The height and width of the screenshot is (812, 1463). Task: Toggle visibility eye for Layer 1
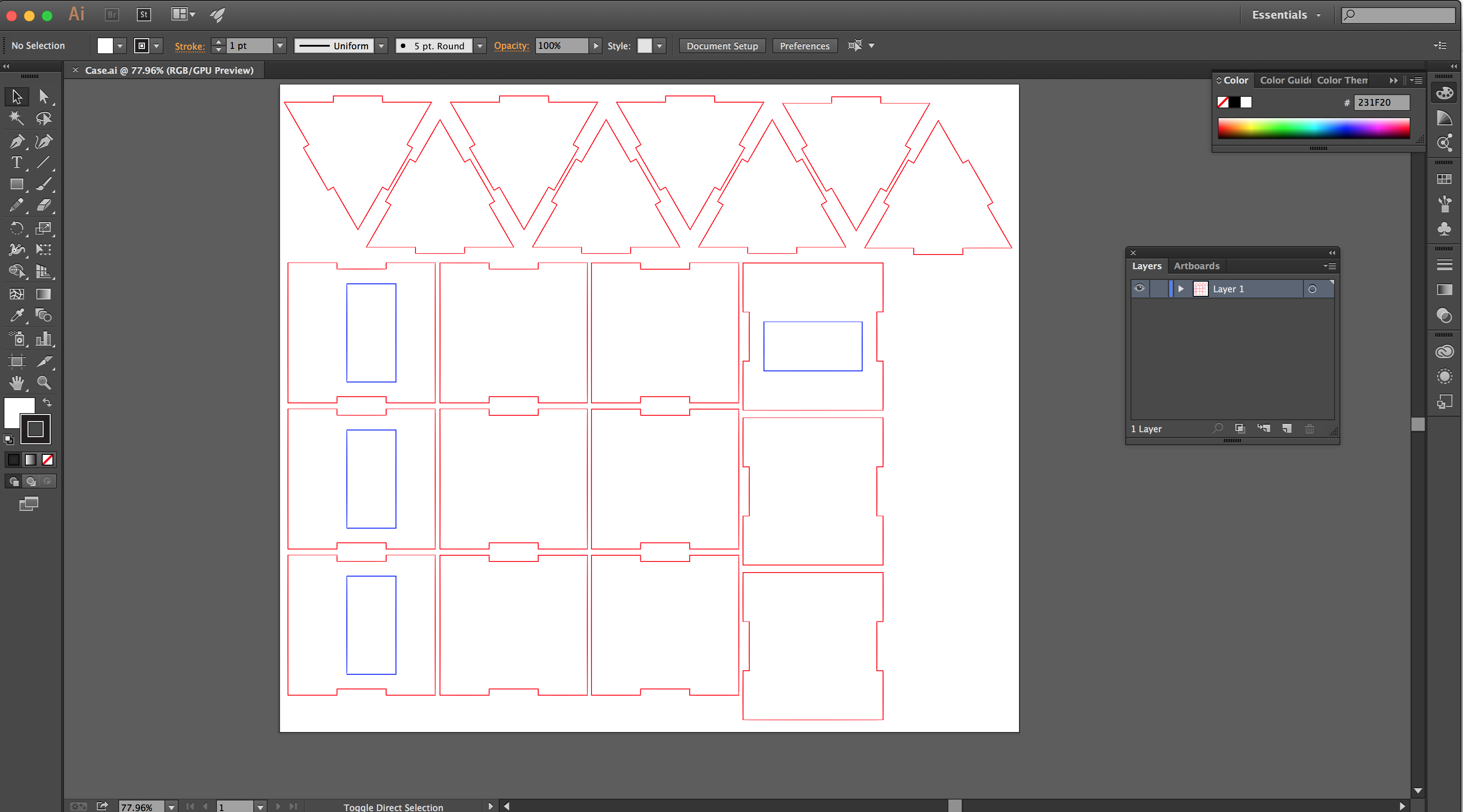pyautogui.click(x=1139, y=288)
